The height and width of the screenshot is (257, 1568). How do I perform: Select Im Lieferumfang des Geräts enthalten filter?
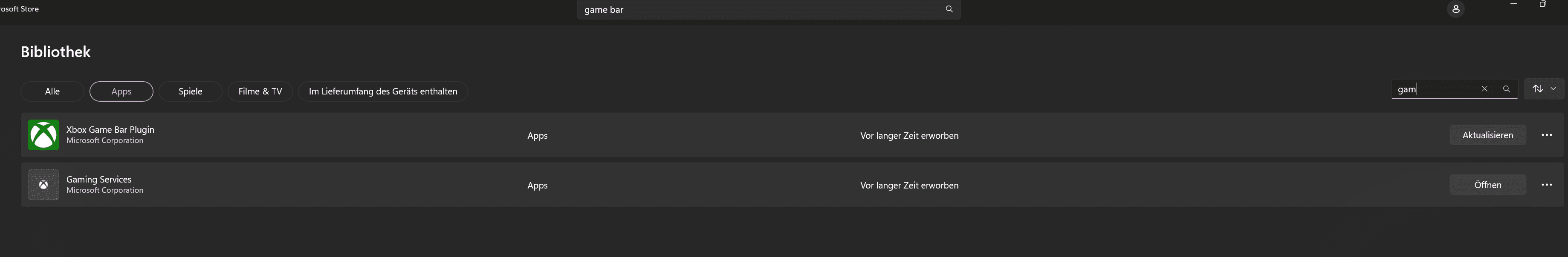pos(383,91)
